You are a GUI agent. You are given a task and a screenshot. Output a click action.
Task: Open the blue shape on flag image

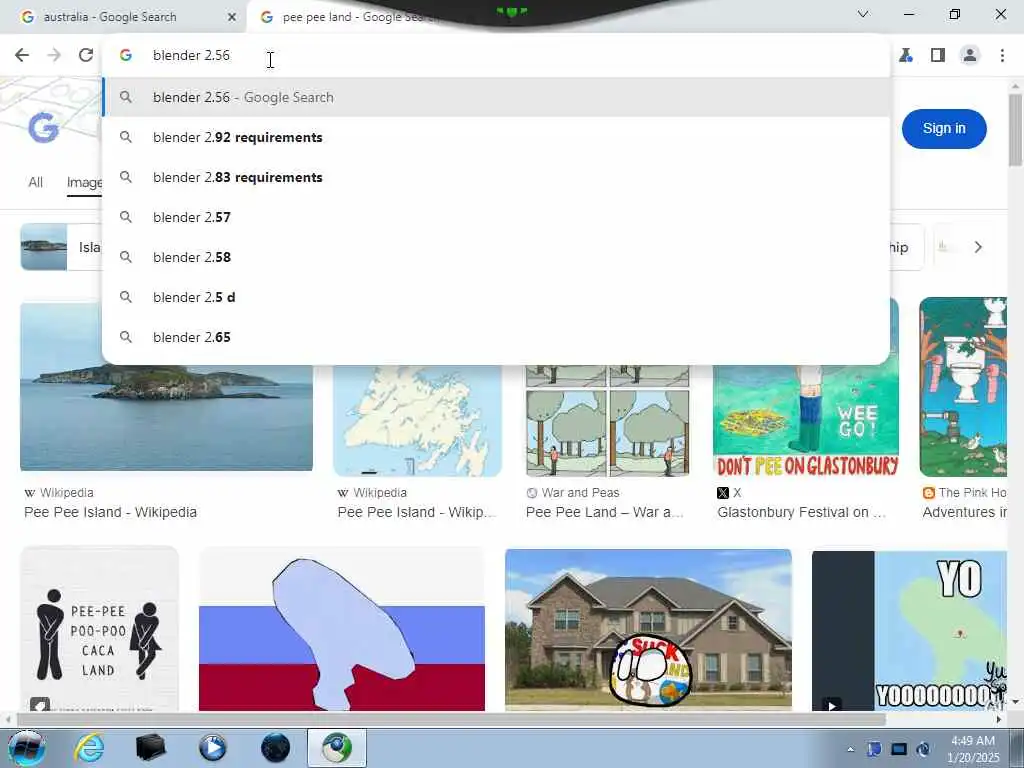point(342,630)
